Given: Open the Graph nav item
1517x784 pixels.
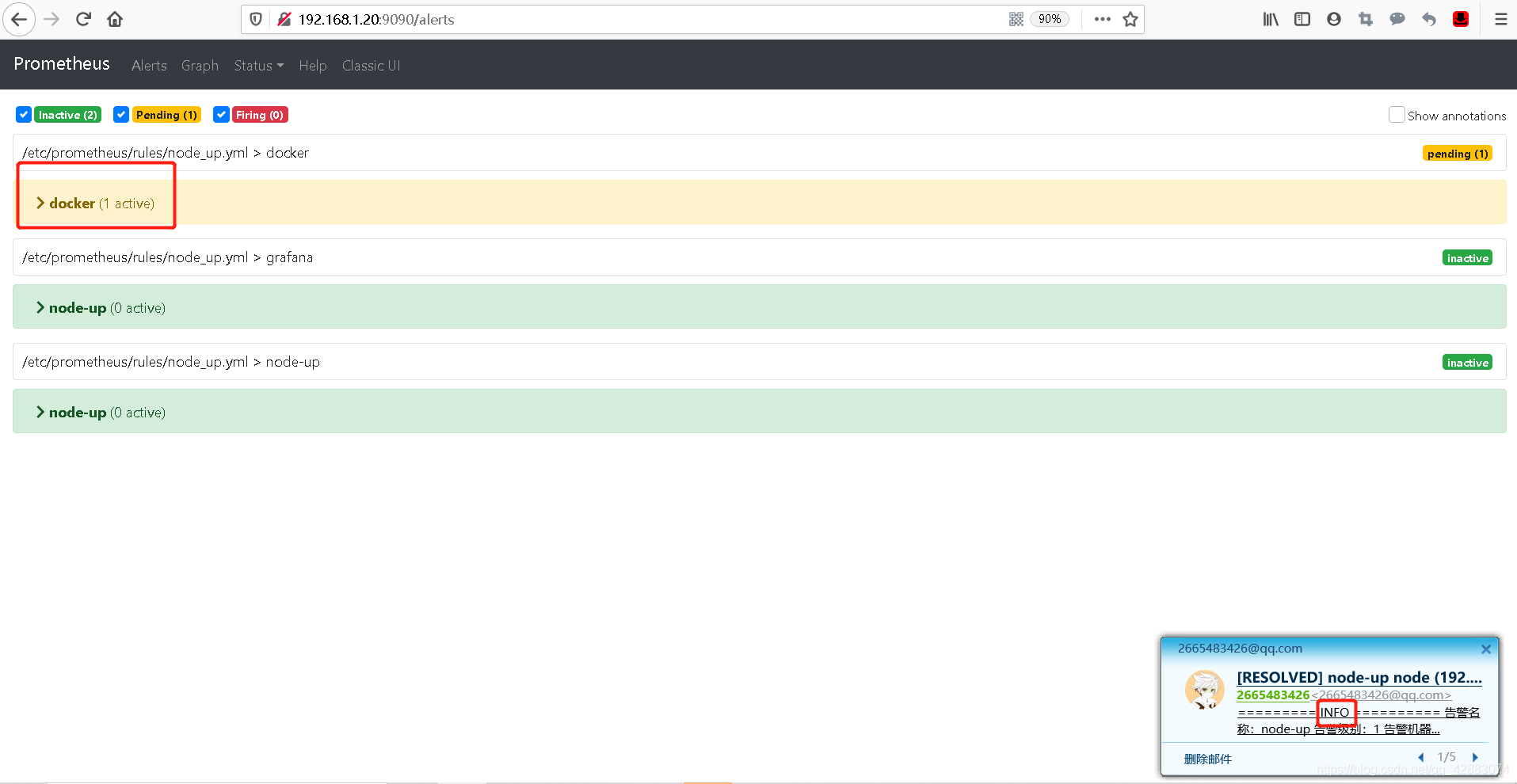Looking at the screenshot, I should tap(200, 66).
